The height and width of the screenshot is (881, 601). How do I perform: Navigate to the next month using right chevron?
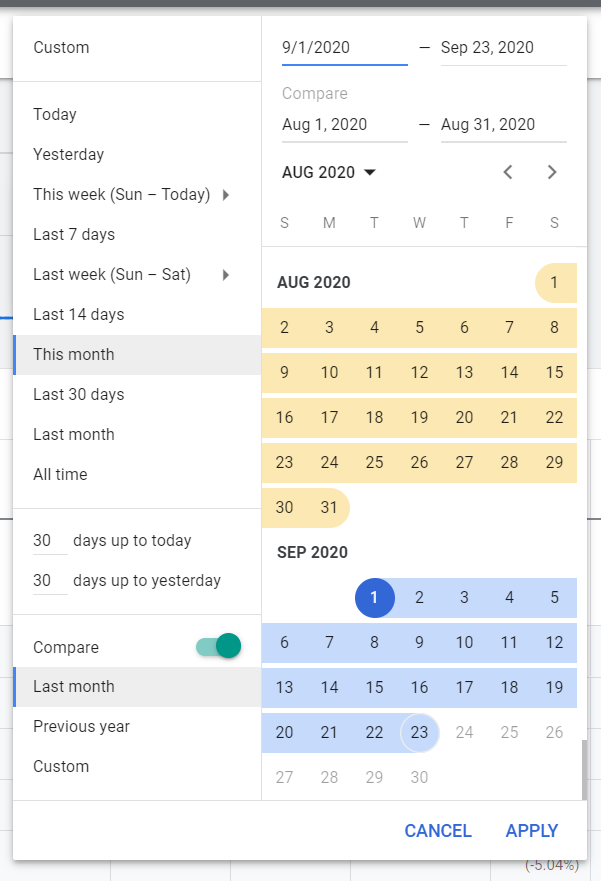(552, 172)
